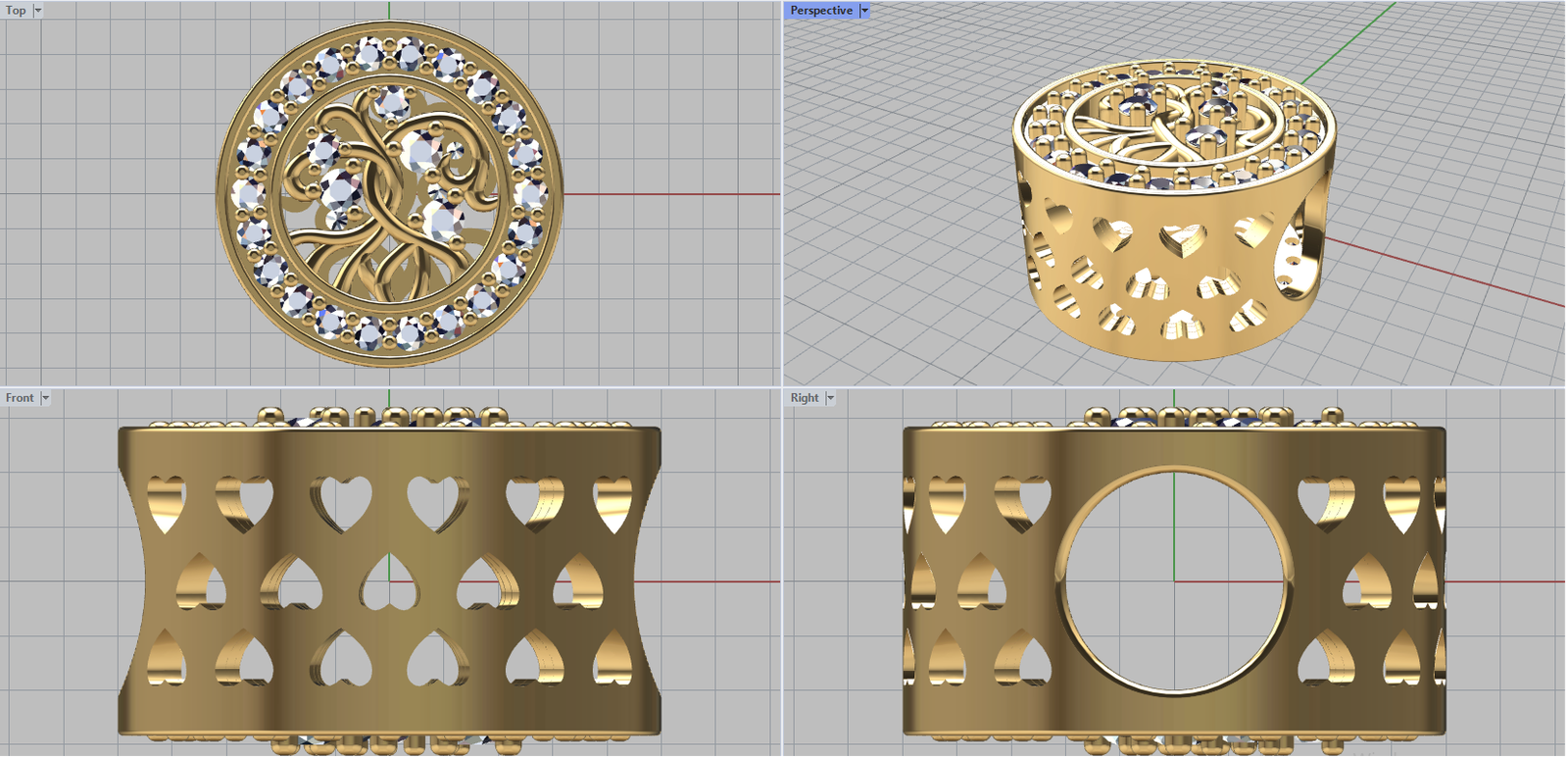Open the Front viewport dropdown arrow

pyautogui.click(x=45, y=398)
